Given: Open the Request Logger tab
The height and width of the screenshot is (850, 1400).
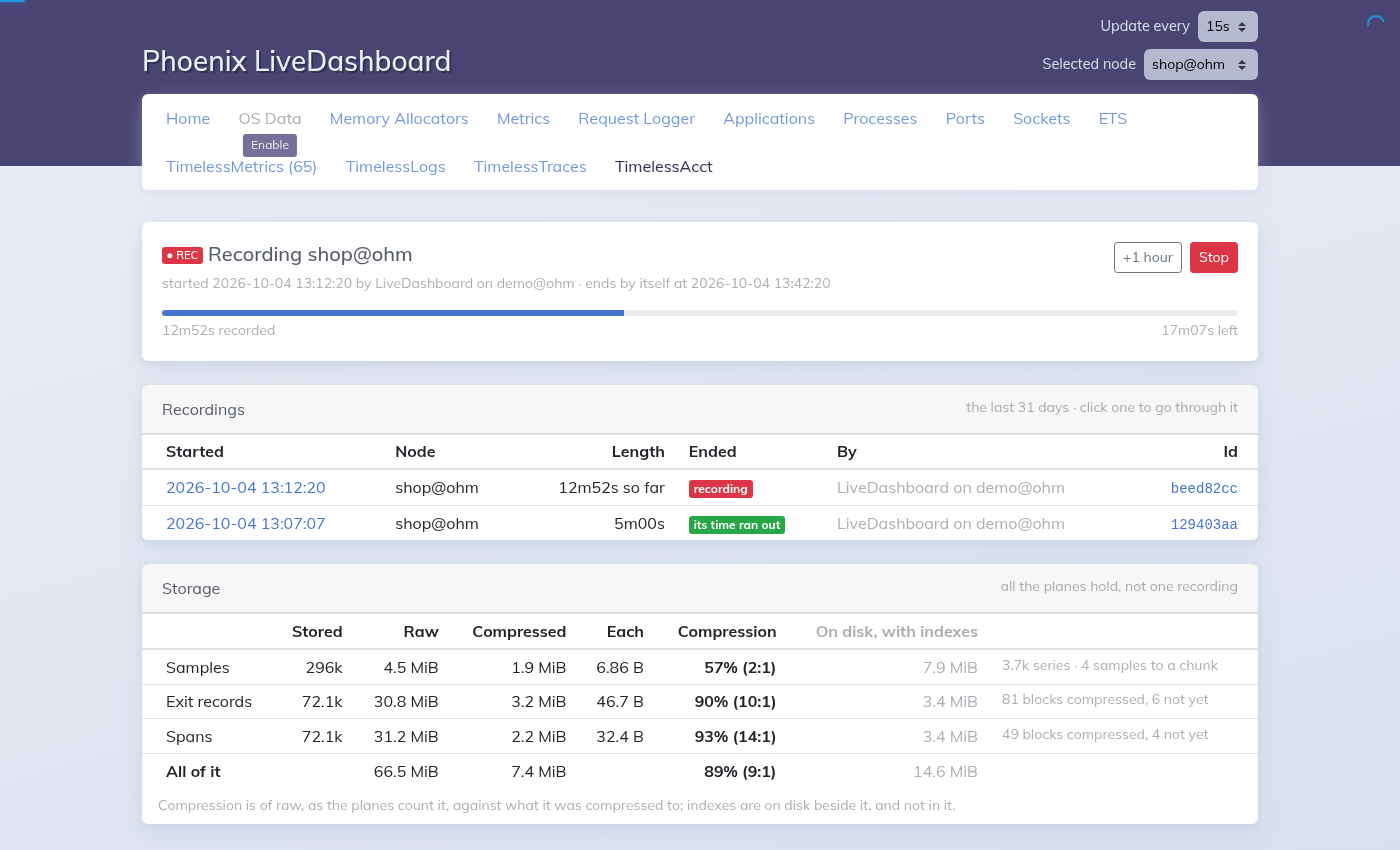Looking at the screenshot, I should pos(636,119).
